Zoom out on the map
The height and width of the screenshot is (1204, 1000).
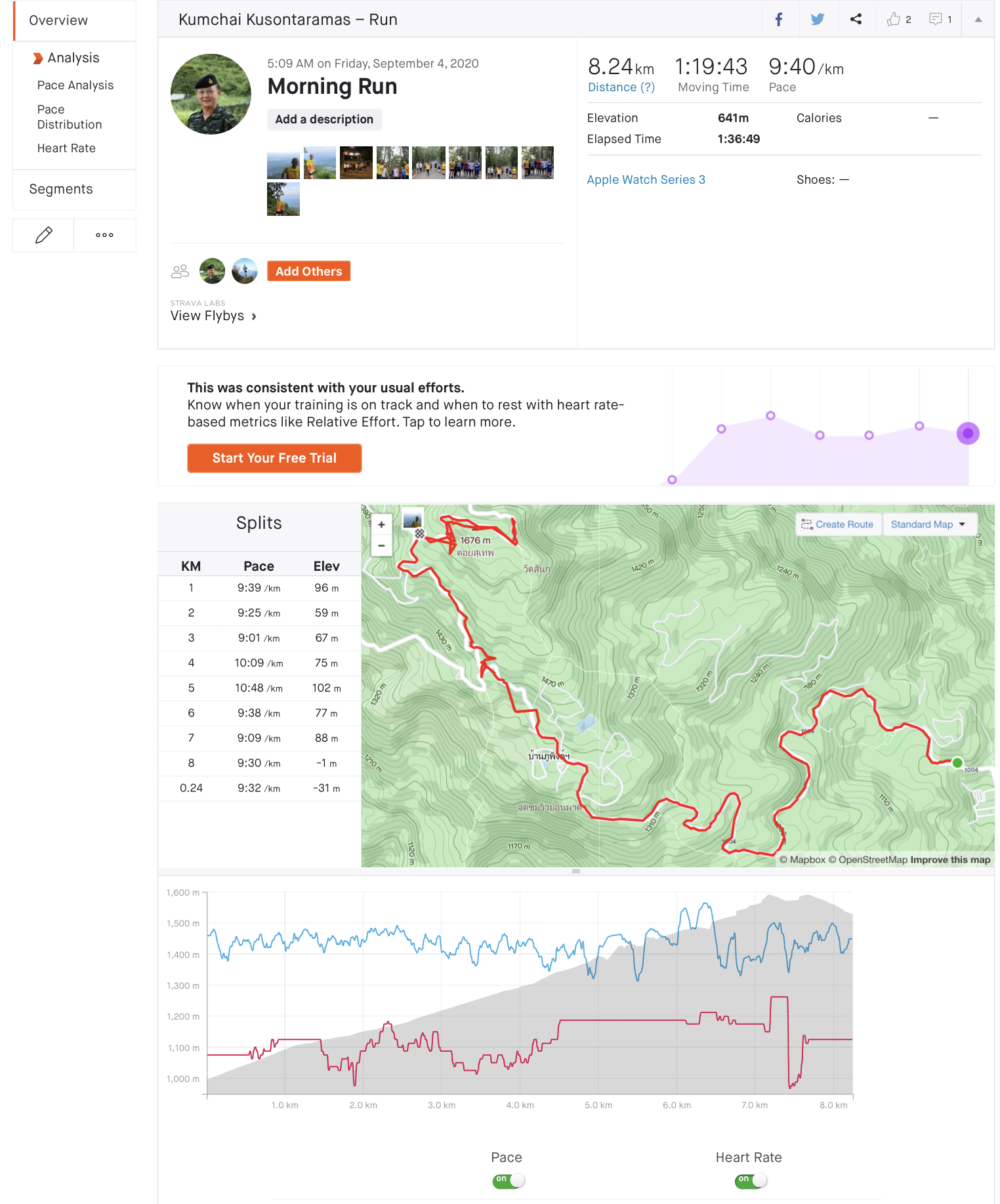coord(381,545)
